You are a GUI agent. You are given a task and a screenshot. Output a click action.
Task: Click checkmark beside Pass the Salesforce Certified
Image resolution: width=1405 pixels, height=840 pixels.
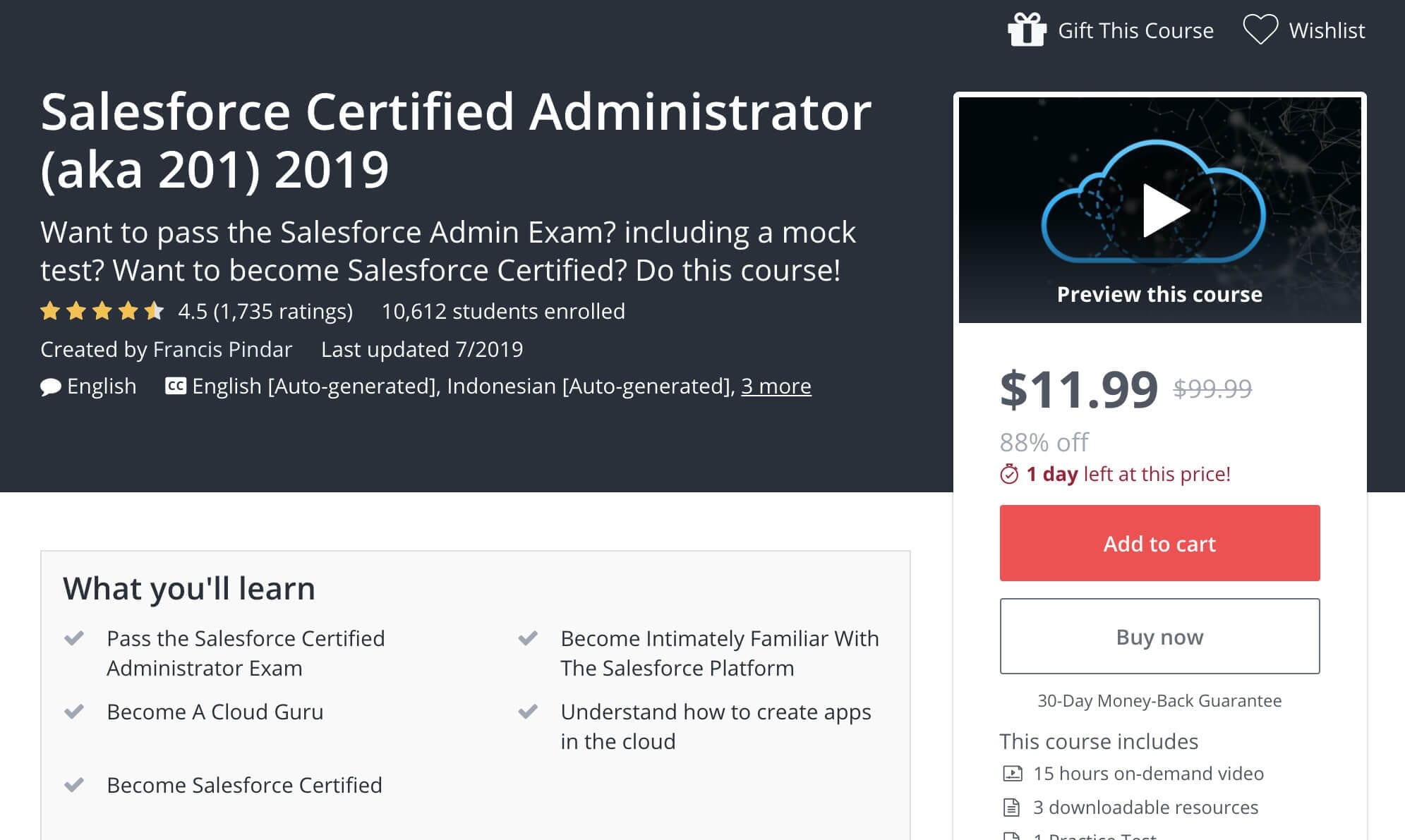point(74,638)
